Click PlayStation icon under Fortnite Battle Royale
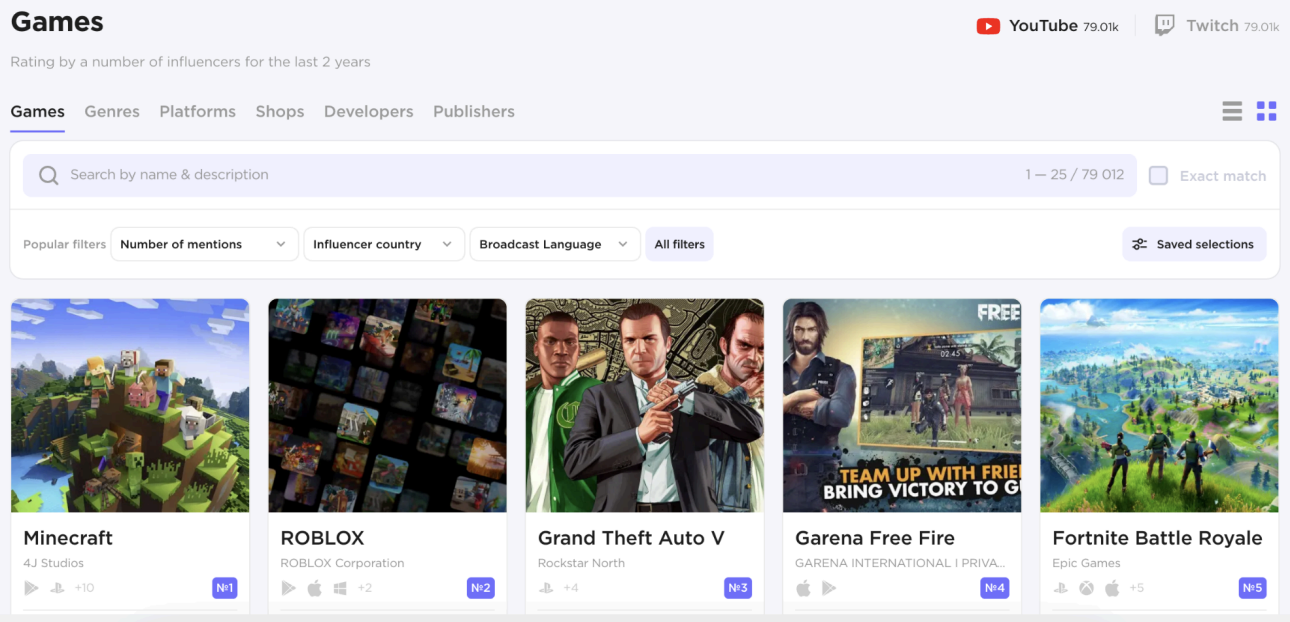The width and height of the screenshot is (1290, 622). pos(1060,588)
